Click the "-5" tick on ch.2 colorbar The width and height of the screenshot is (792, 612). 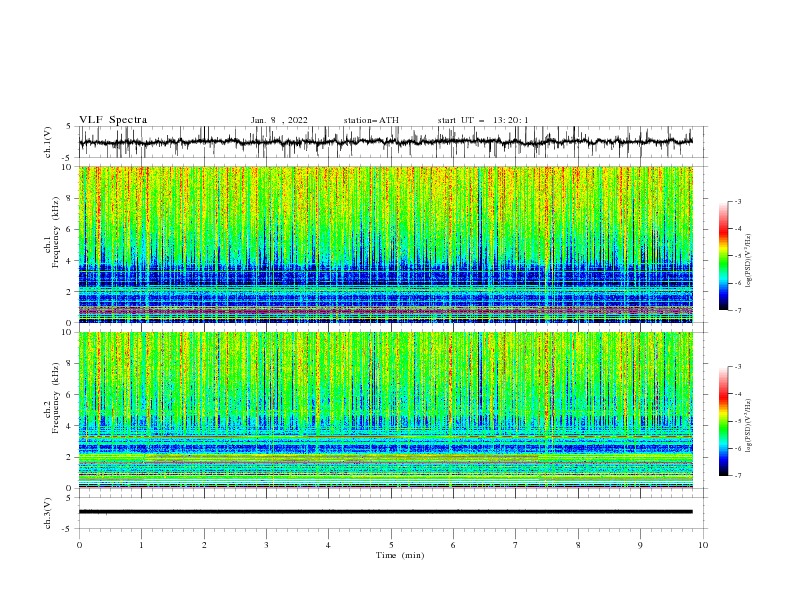(x=737, y=421)
